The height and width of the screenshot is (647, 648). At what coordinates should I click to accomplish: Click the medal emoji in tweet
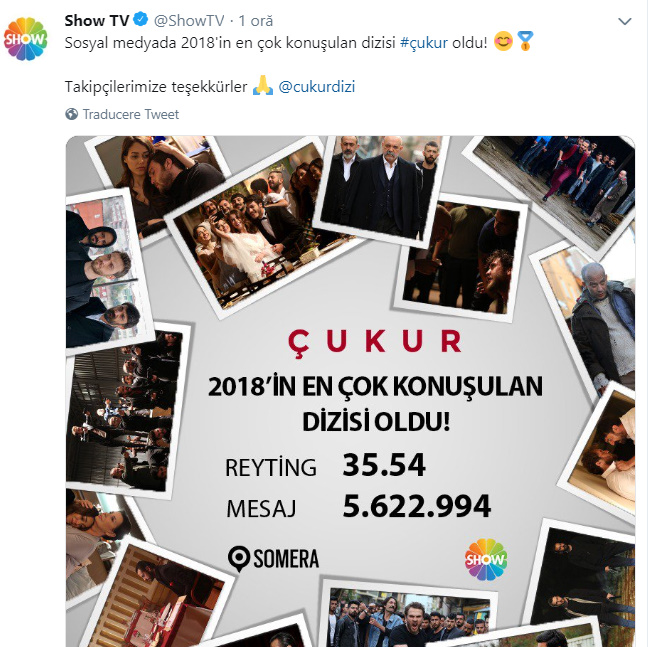525,41
